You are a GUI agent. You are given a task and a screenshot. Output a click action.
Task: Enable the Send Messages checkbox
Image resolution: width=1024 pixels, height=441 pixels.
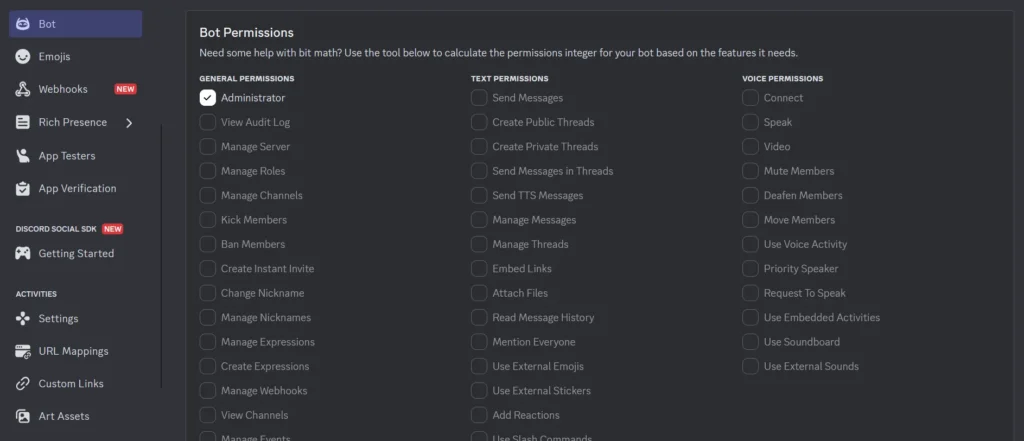point(479,98)
